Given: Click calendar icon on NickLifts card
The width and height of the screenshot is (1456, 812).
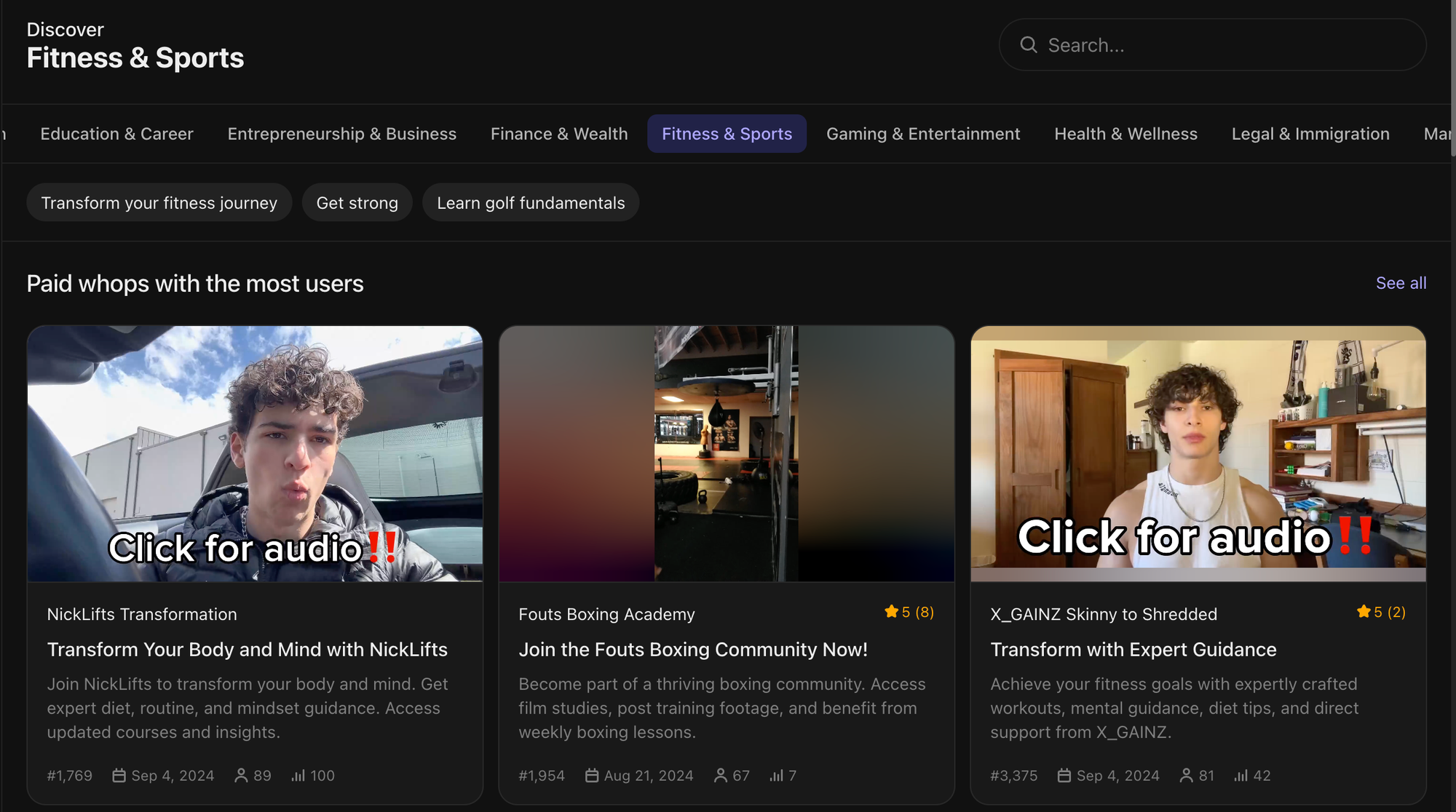Looking at the screenshot, I should [119, 776].
